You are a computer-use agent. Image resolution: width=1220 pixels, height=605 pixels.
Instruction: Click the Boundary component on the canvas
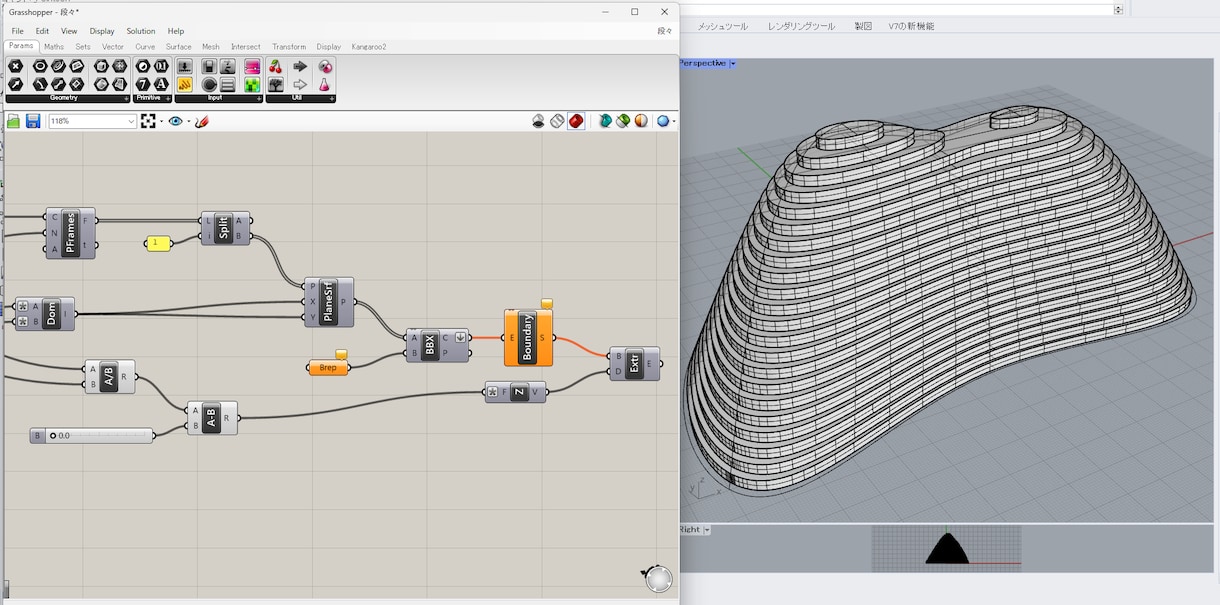(528, 337)
